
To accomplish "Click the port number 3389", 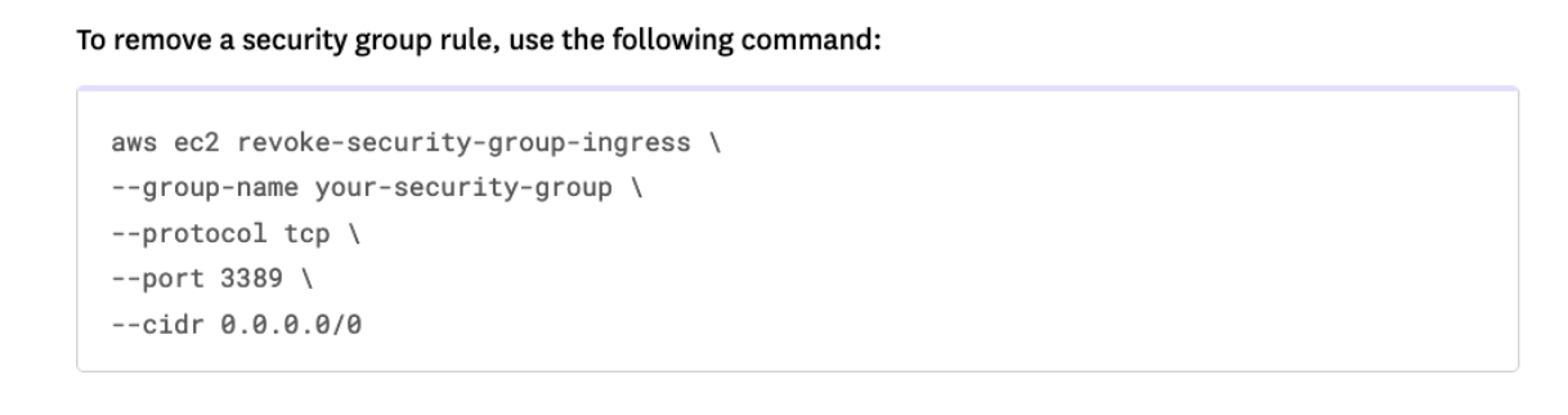I will (x=251, y=278).
